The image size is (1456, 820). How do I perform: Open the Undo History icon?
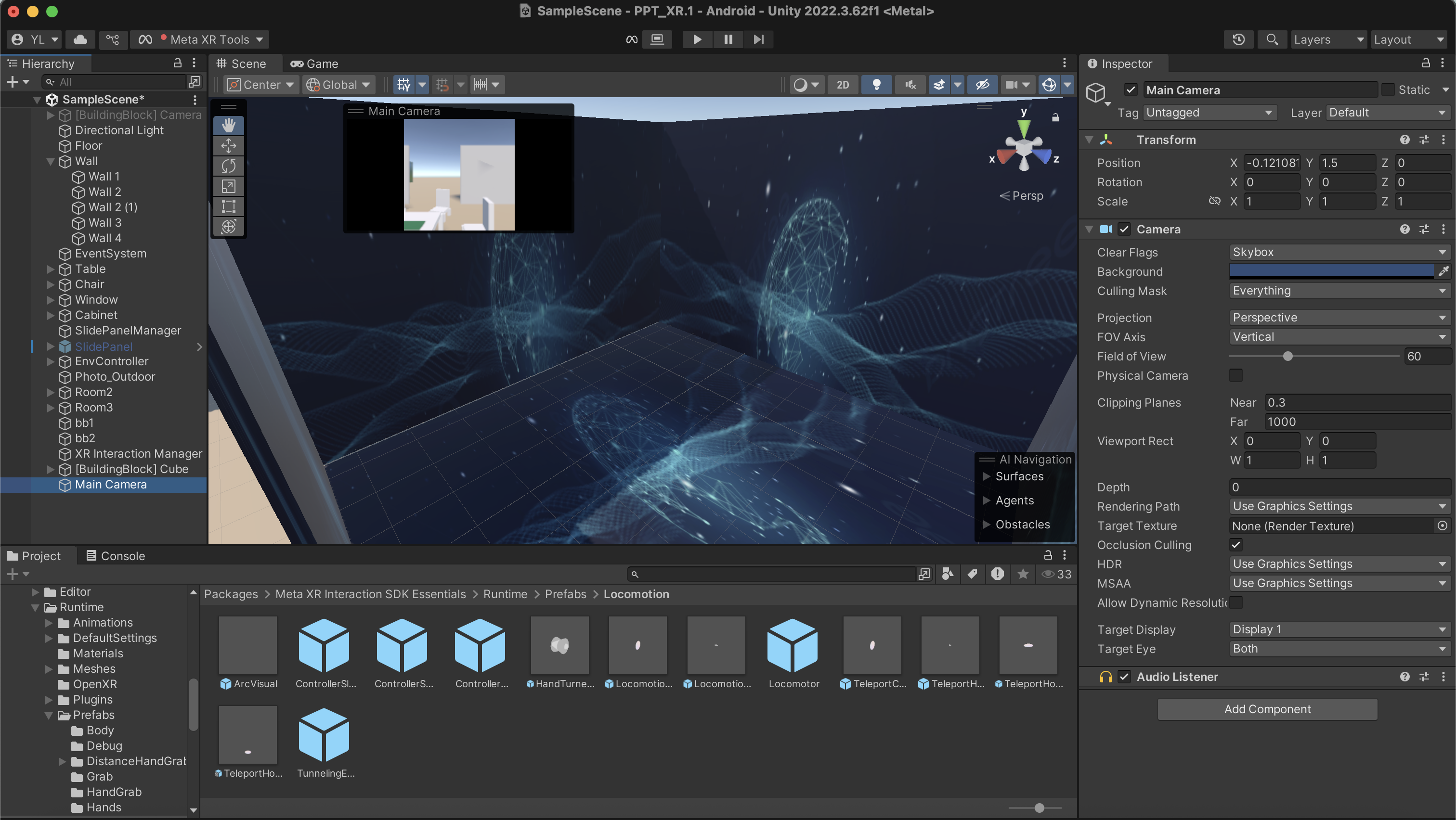click(1238, 39)
